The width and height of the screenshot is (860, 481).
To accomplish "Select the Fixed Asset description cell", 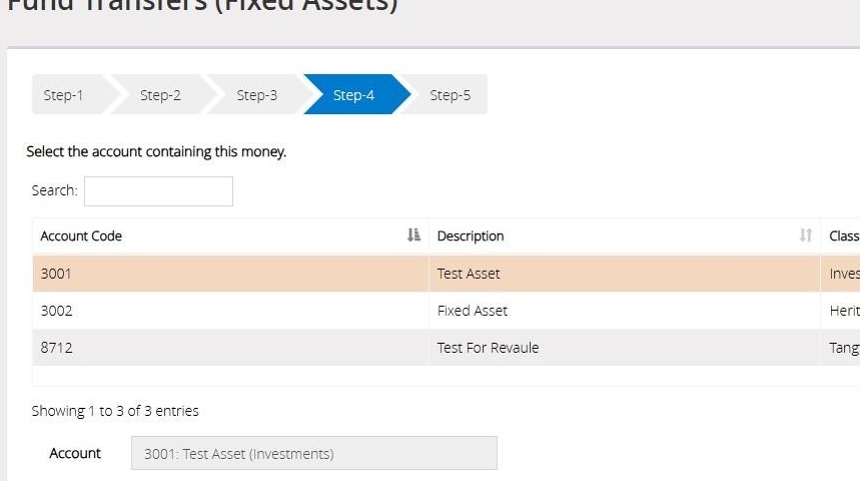I will [472, 311].
